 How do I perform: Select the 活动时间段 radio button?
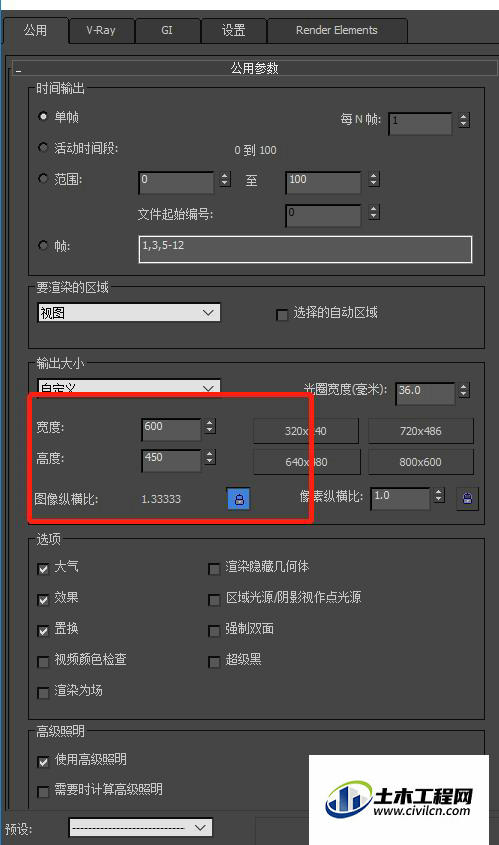pyautogui.click(x=43, y=148)
